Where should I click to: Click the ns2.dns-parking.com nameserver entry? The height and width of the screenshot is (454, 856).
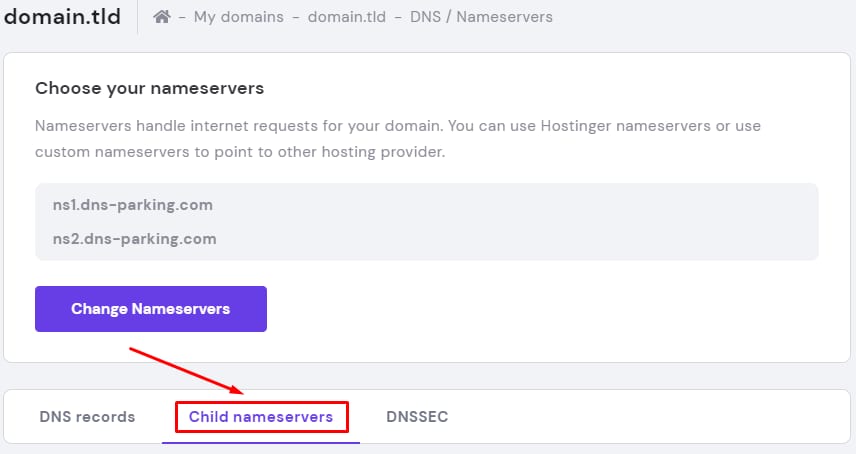[134, 239]
